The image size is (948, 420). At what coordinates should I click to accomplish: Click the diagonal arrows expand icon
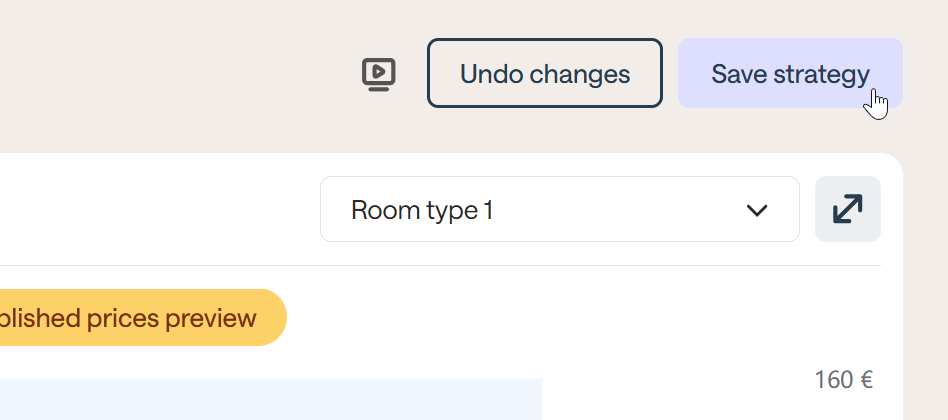[847, 209]
